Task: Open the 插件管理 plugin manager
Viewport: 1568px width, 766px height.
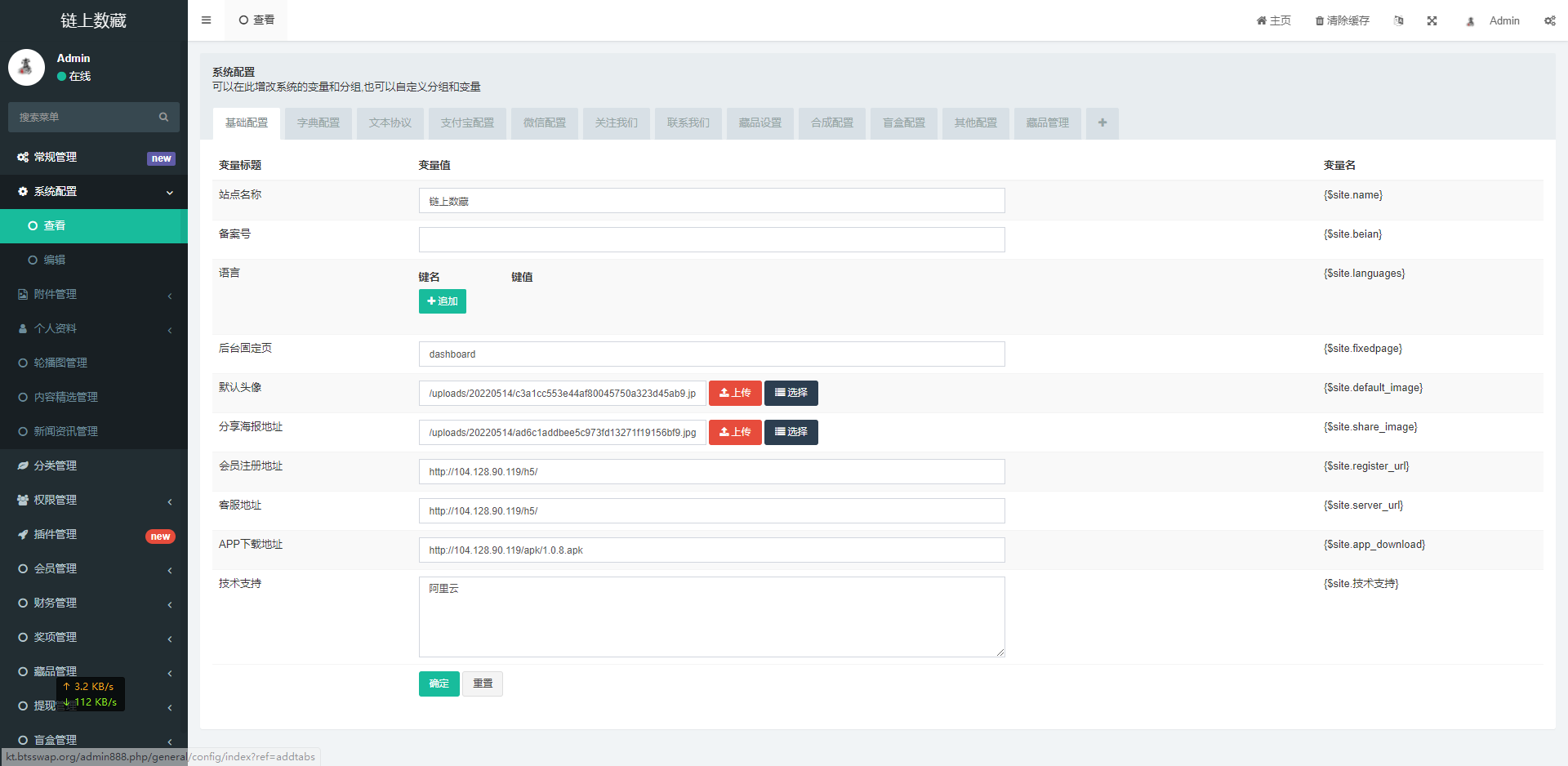Action: tap(55, 534)
